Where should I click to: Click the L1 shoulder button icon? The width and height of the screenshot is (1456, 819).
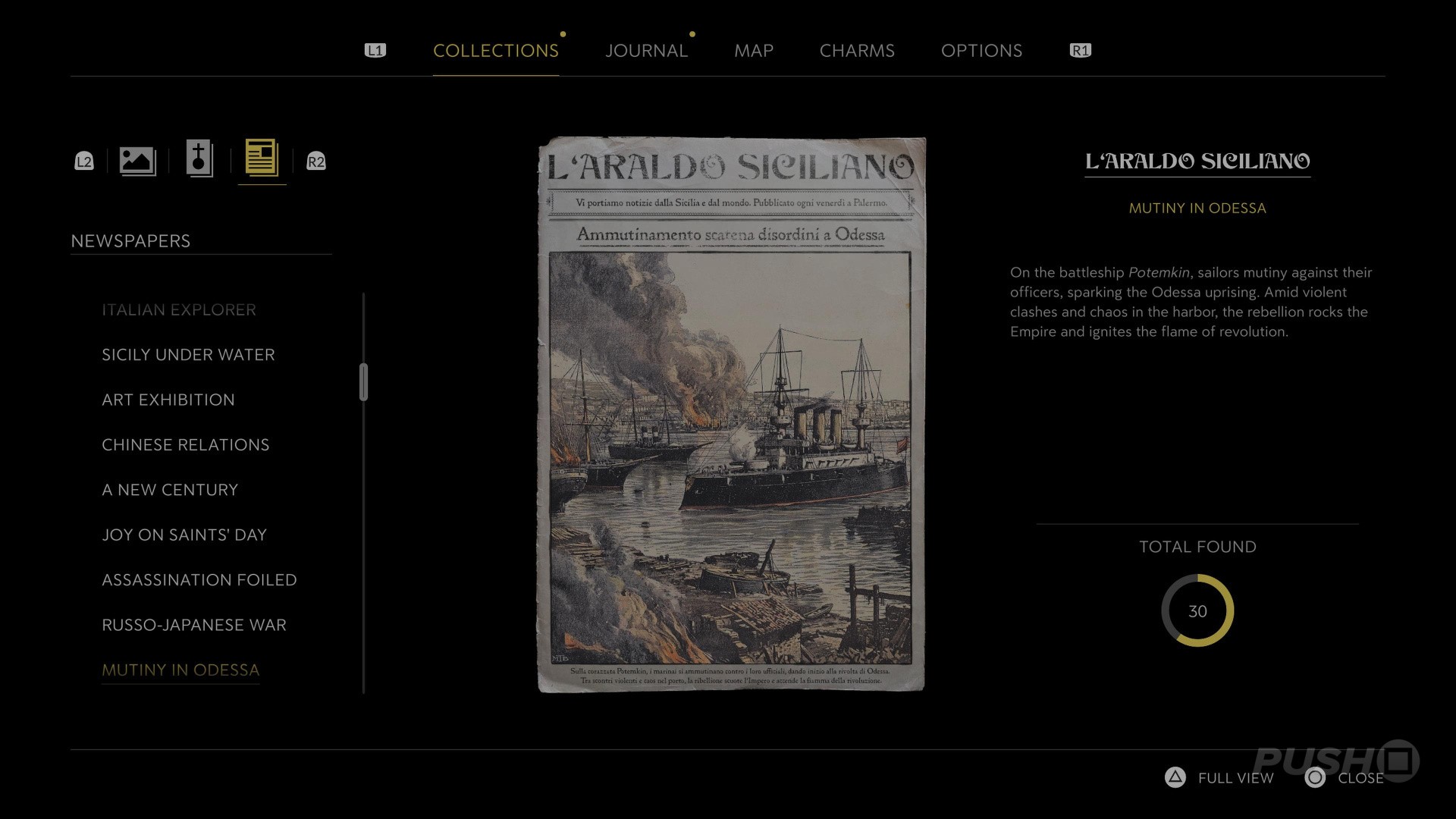point(375,51)
